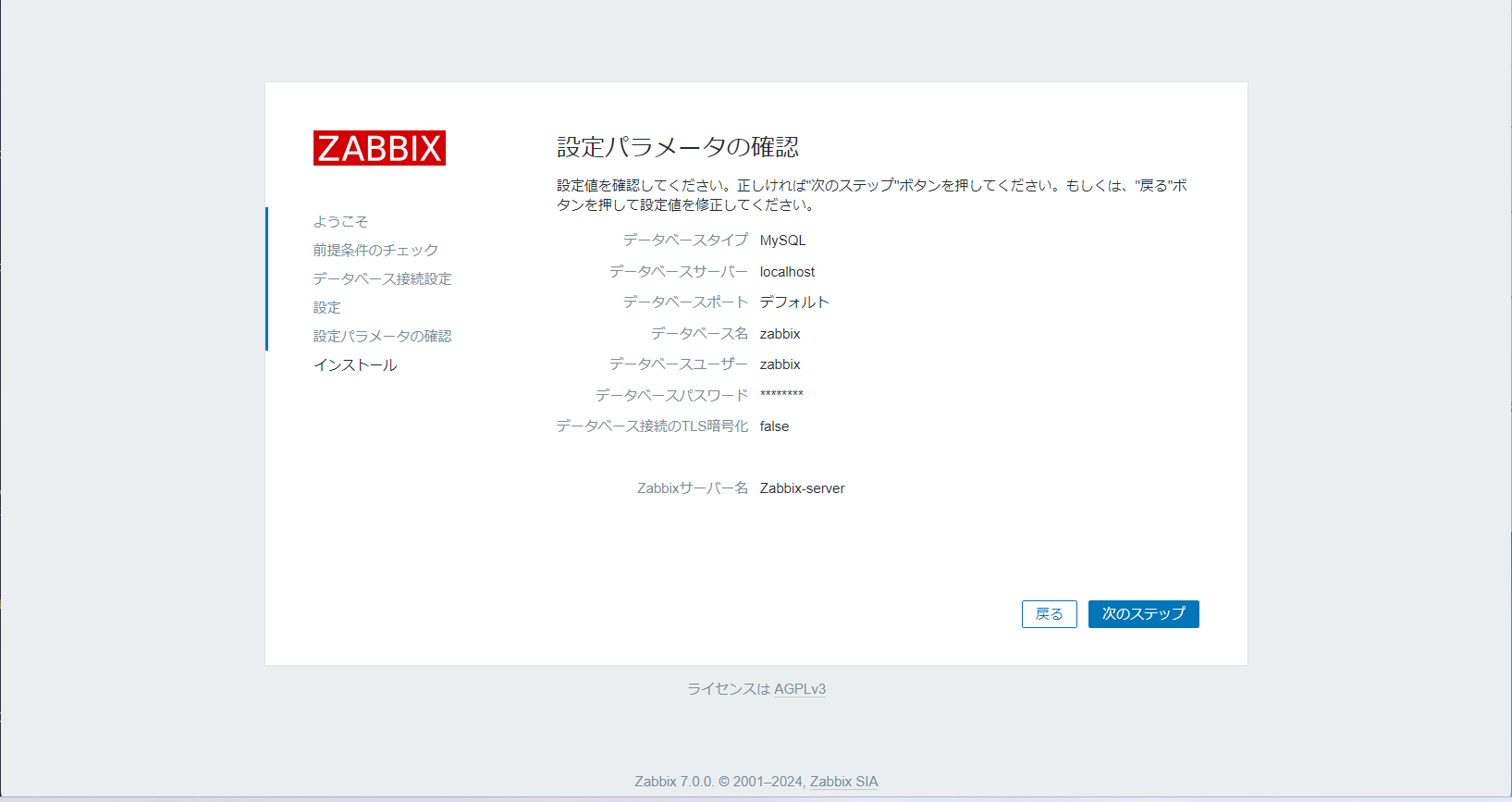Viewport: 1512px width, 802px height.
Task: Click the Zabbix-server server name value
Action: [802, 488]
